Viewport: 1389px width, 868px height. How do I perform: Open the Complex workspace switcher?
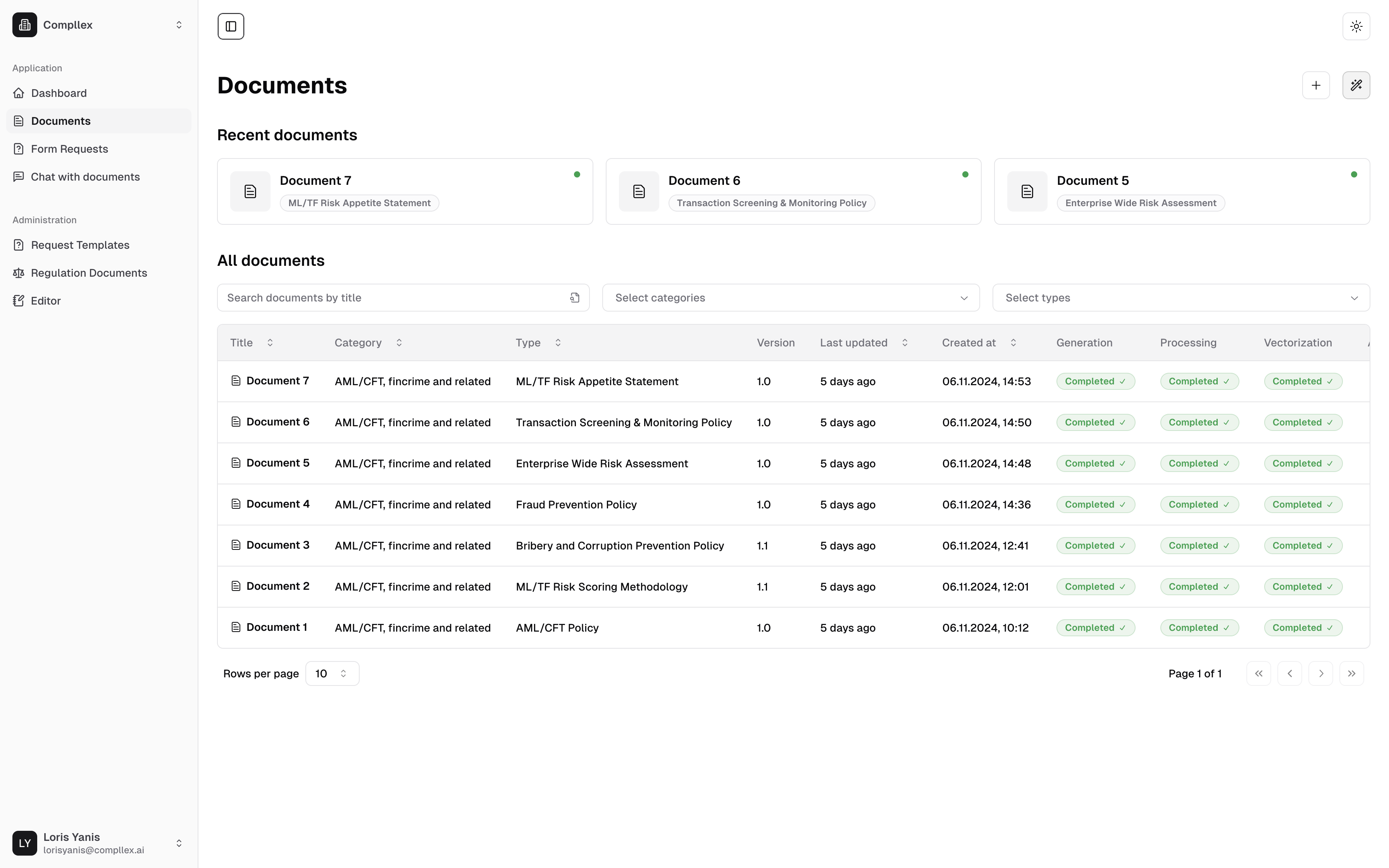tap(99, 25)
